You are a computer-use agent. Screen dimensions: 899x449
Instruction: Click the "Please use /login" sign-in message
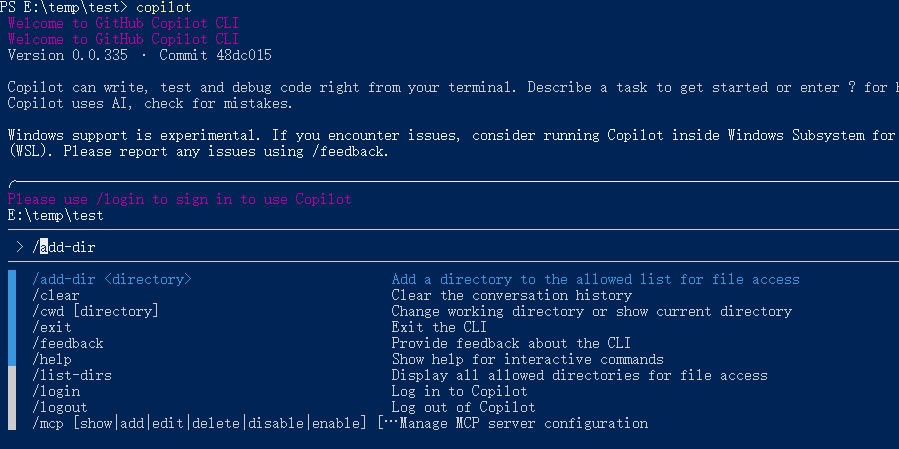point(180,199)
